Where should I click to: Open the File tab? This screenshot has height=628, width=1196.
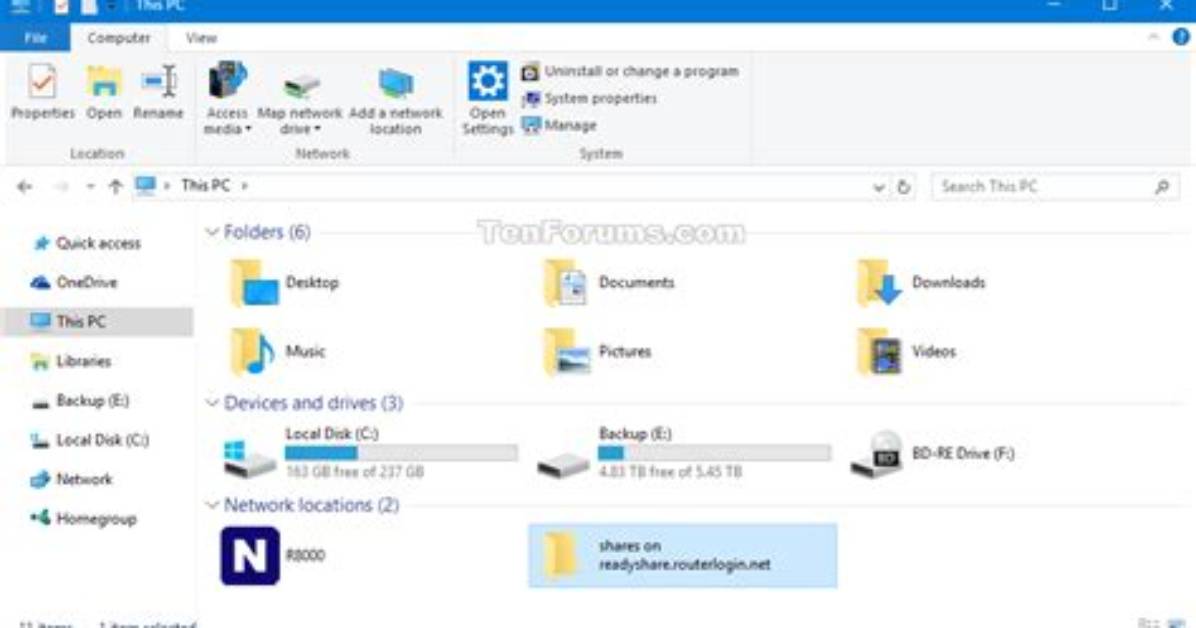tap(35, 37)
